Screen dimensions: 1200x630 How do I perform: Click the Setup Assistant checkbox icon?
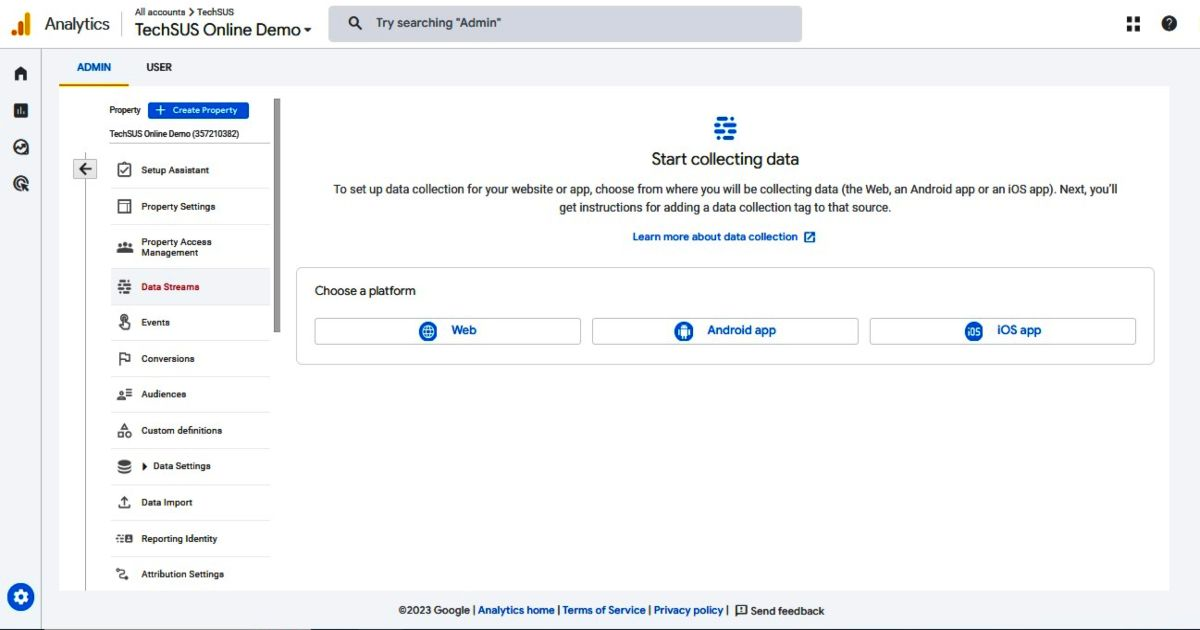pos(124,170)
